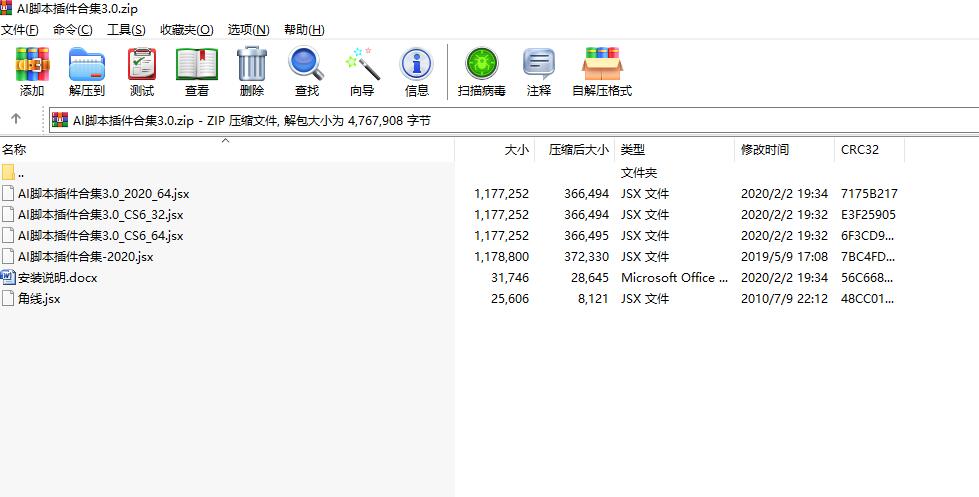Run the Test (测试) archive tool
The width and height of the screenshot is (979, 497).
(142, 64)
